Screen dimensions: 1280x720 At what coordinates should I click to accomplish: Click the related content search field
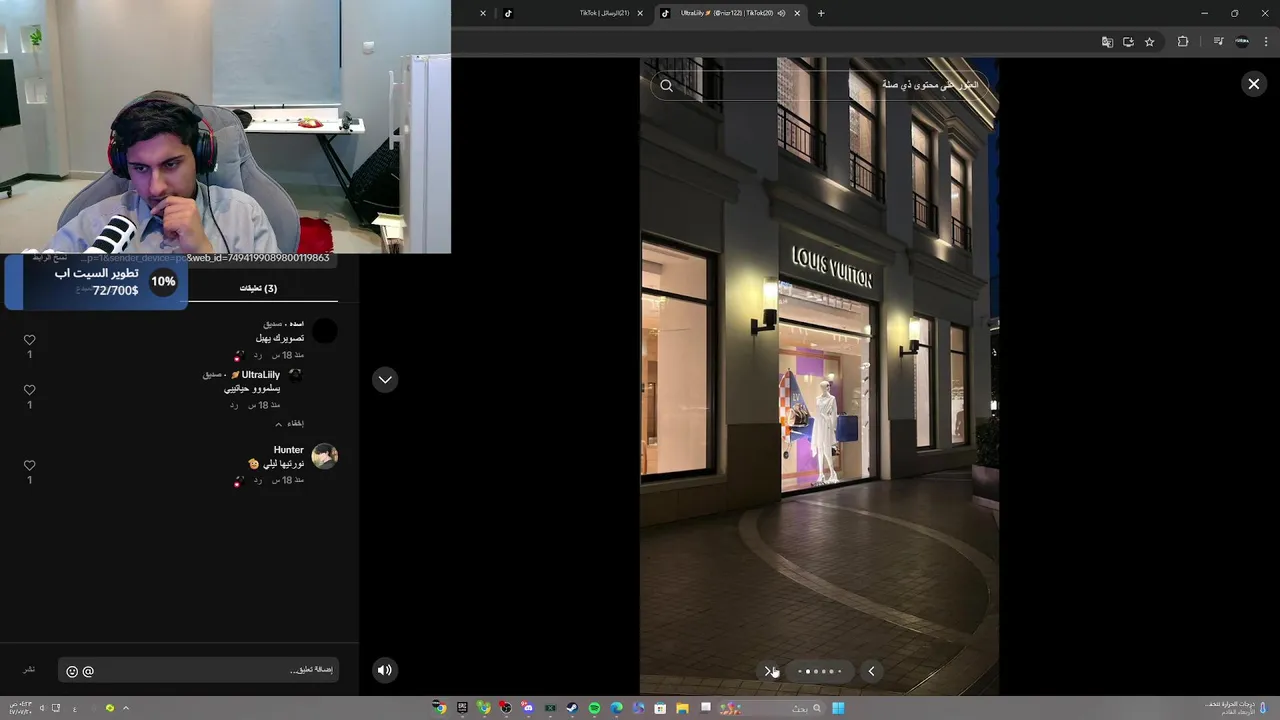(820, 86)
